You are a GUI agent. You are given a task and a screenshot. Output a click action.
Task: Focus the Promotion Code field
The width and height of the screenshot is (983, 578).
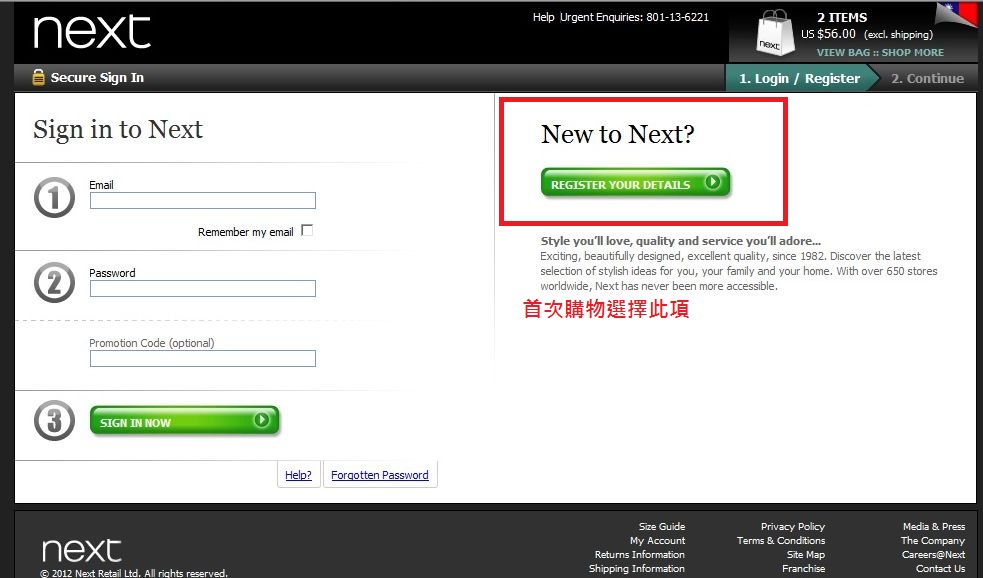coord(202,359)
